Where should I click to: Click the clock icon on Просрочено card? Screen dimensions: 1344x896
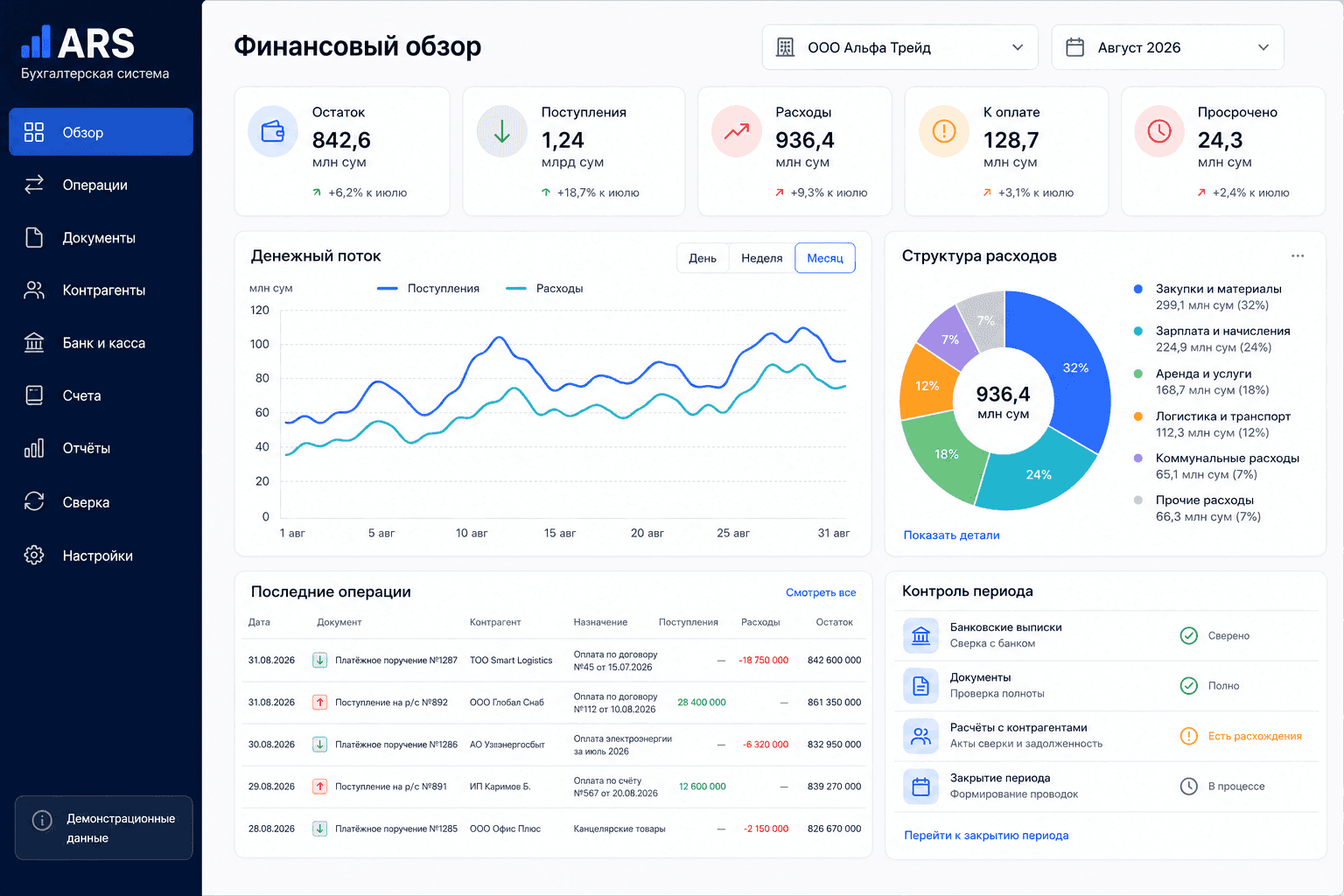click(1159, 132)
